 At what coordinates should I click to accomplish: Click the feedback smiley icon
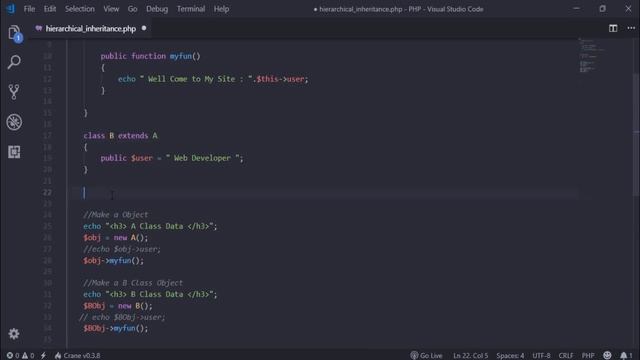pyautogui.click(x=607, y=356)
